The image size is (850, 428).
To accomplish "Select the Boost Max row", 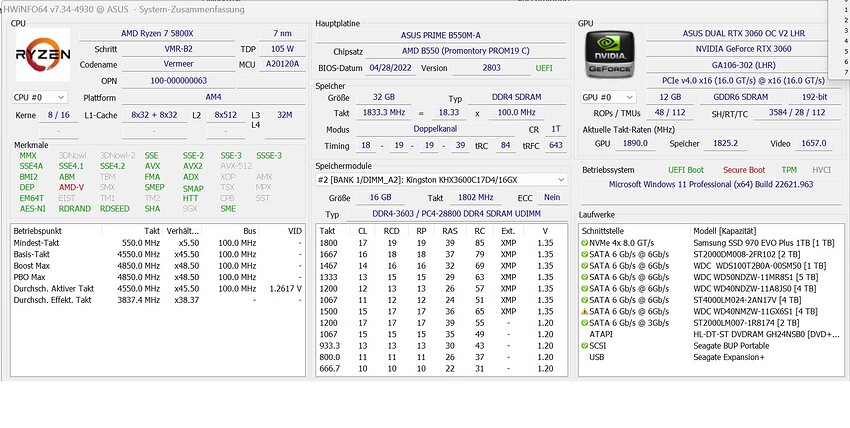I will [158, 265].
